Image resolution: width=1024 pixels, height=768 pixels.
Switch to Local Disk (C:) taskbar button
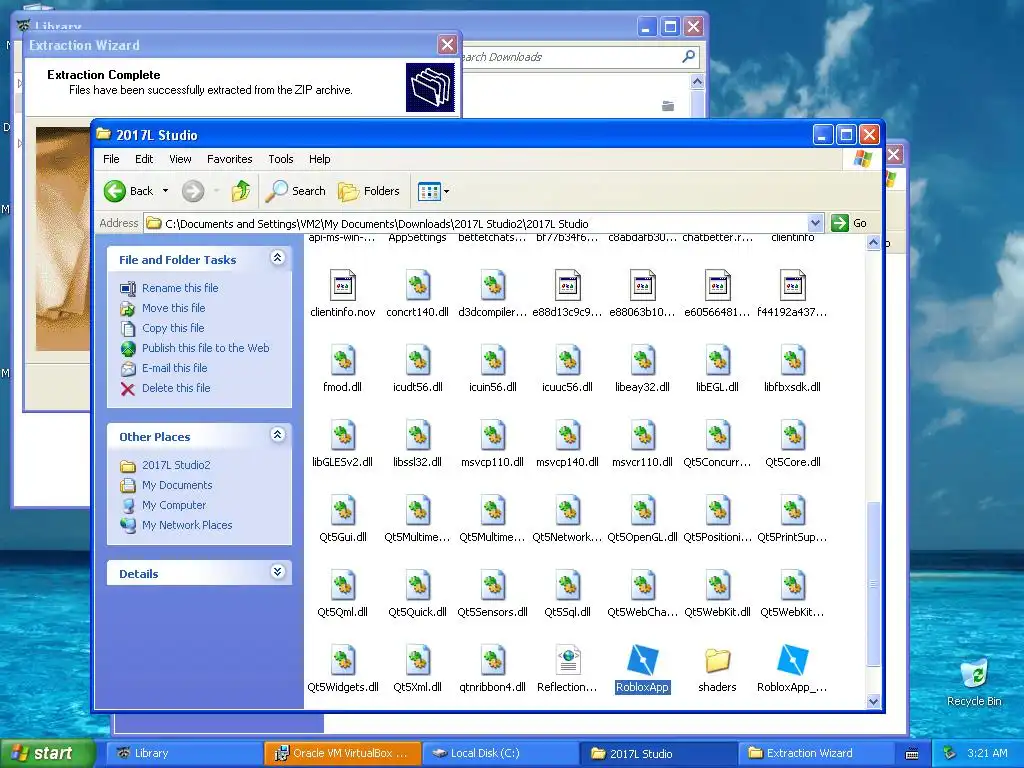(500, 753)
